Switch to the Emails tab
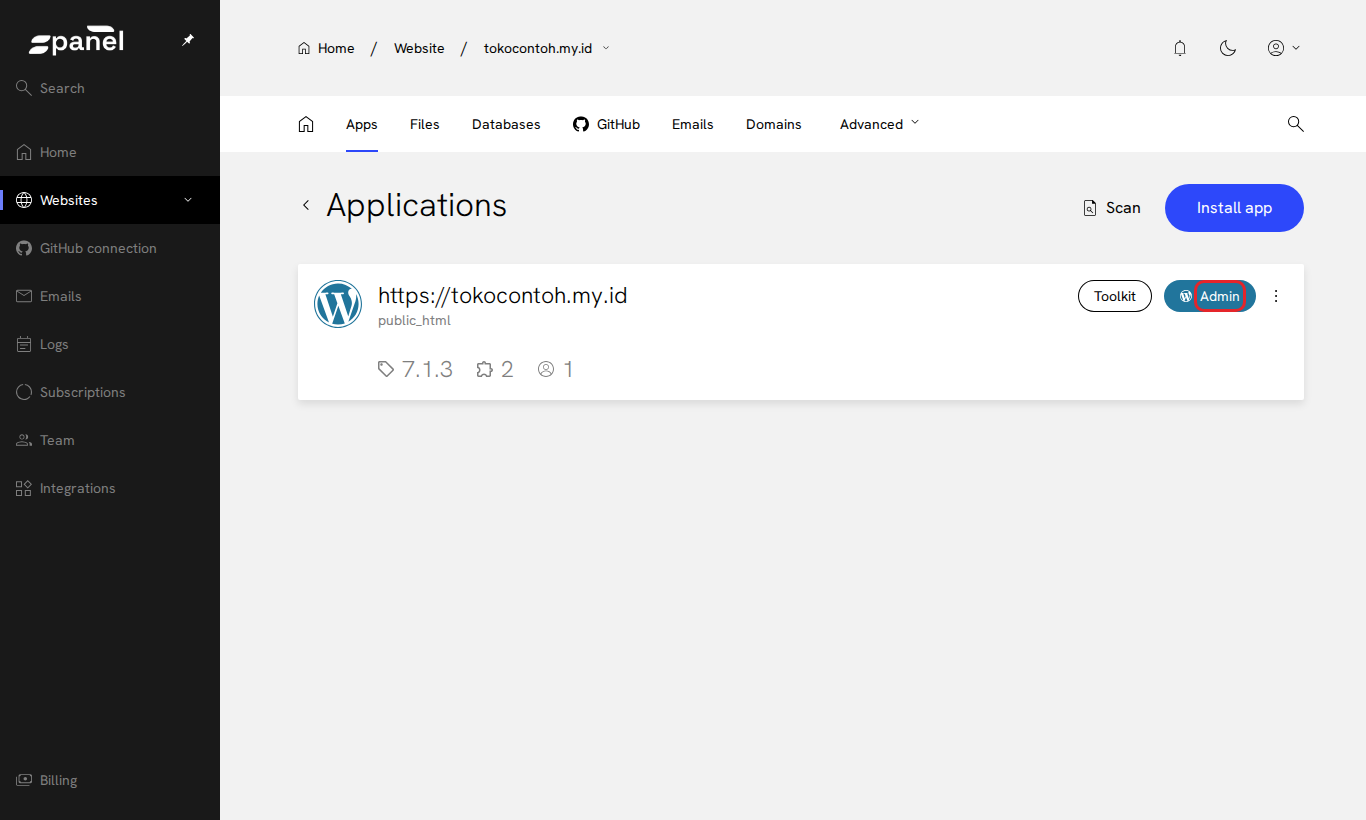Viewport: 1366px width, 820px height. 693,124
